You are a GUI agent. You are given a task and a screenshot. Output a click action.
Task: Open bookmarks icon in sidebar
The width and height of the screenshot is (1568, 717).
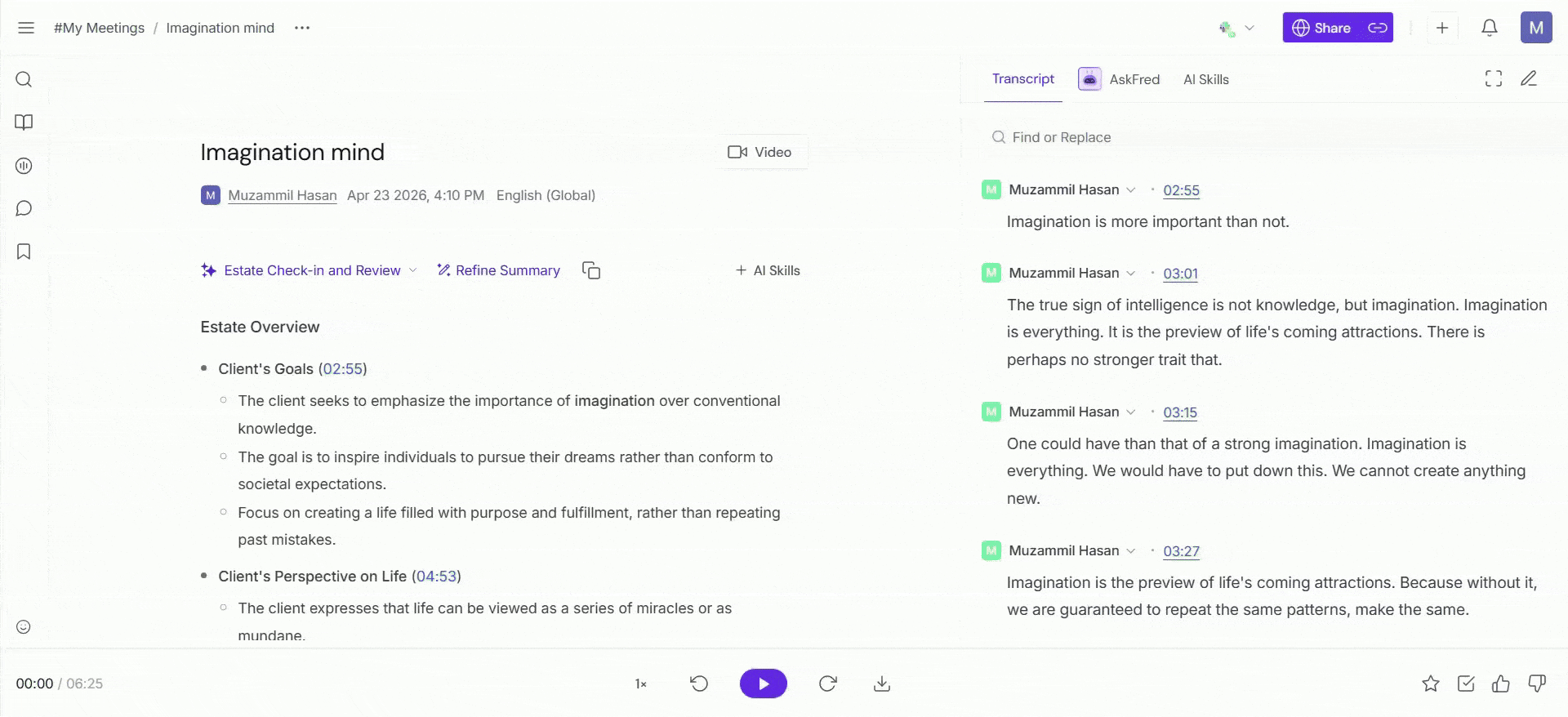click(x=24, y=252)
